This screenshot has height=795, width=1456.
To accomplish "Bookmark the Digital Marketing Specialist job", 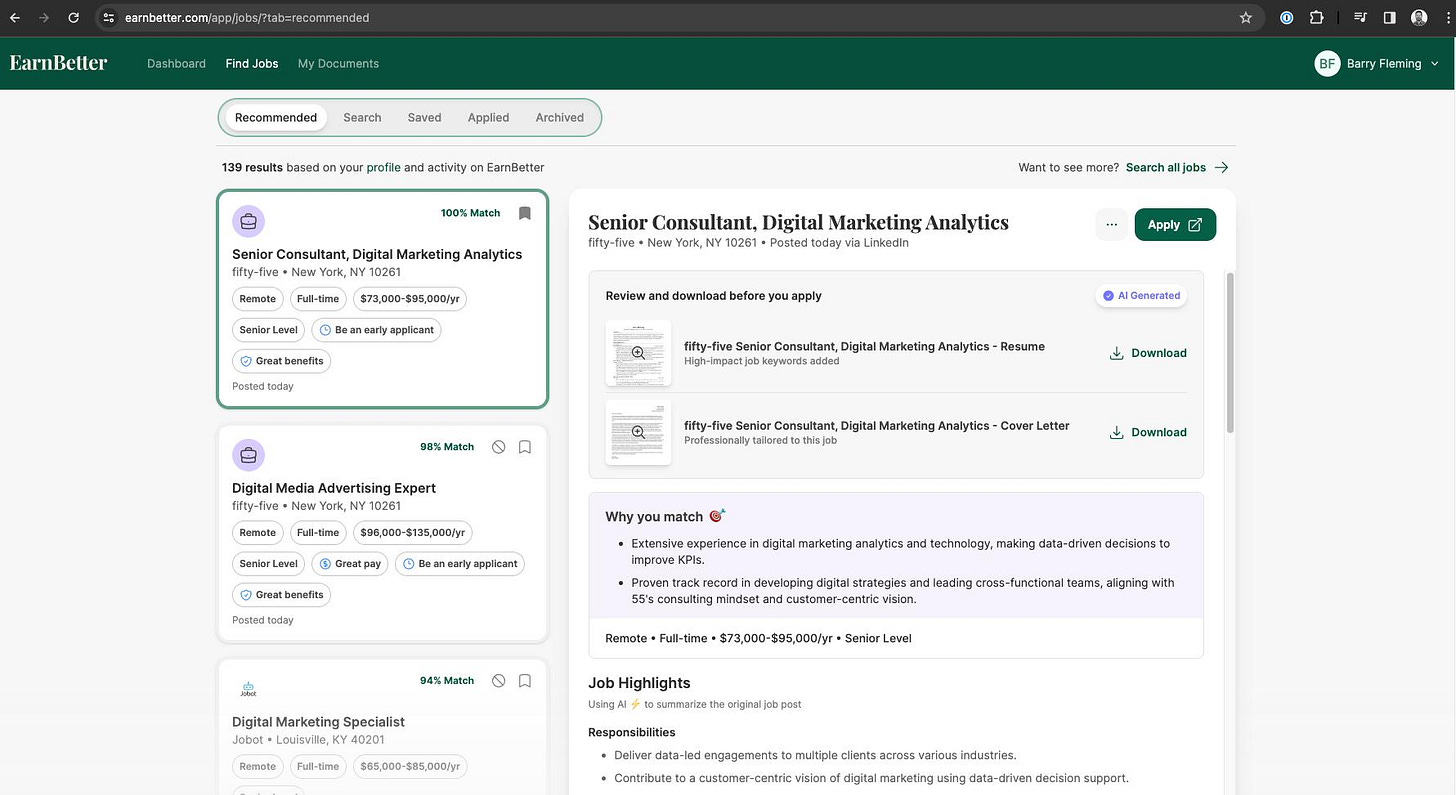I will point(525,681).
